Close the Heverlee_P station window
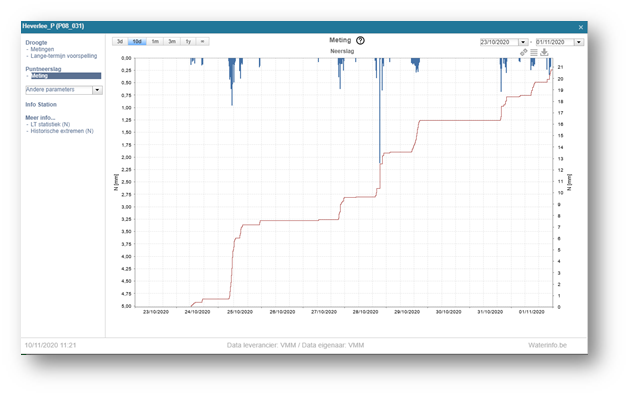This screenshot has width=630, height=397. tap(581, 27)
